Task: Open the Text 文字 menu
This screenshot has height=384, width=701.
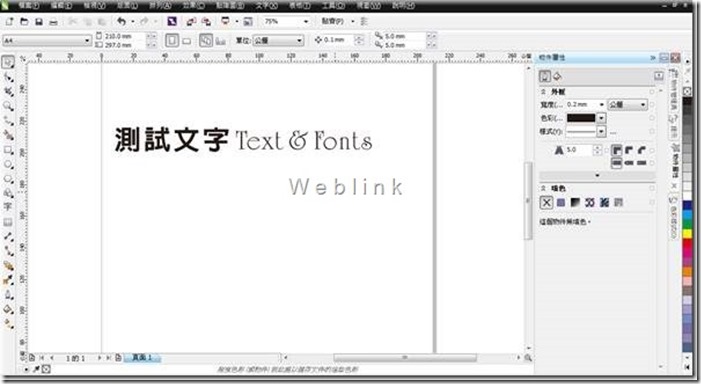Action: 266,5
